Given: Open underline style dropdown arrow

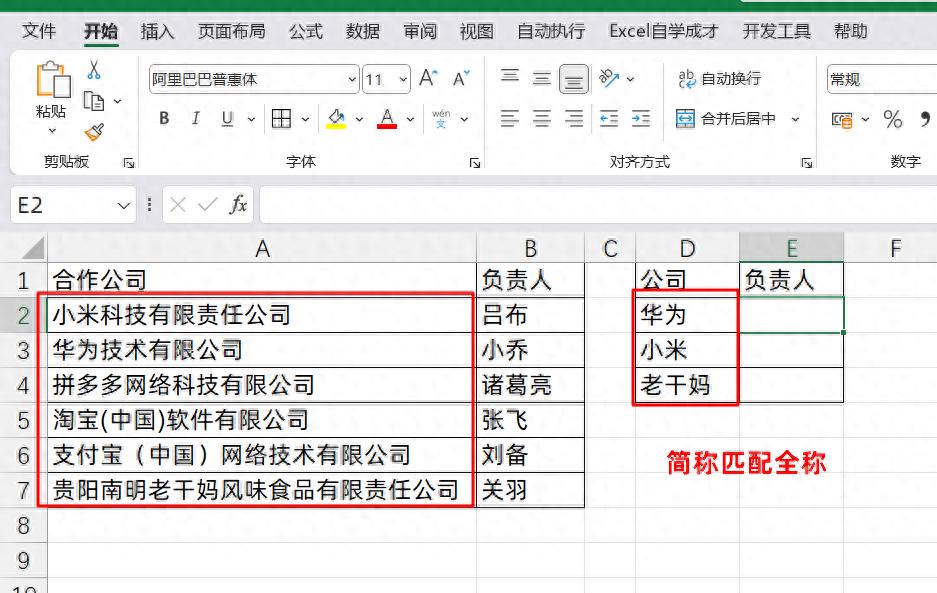Looking at the screenshot, I should pyautogui.click(x=252, y=119).
